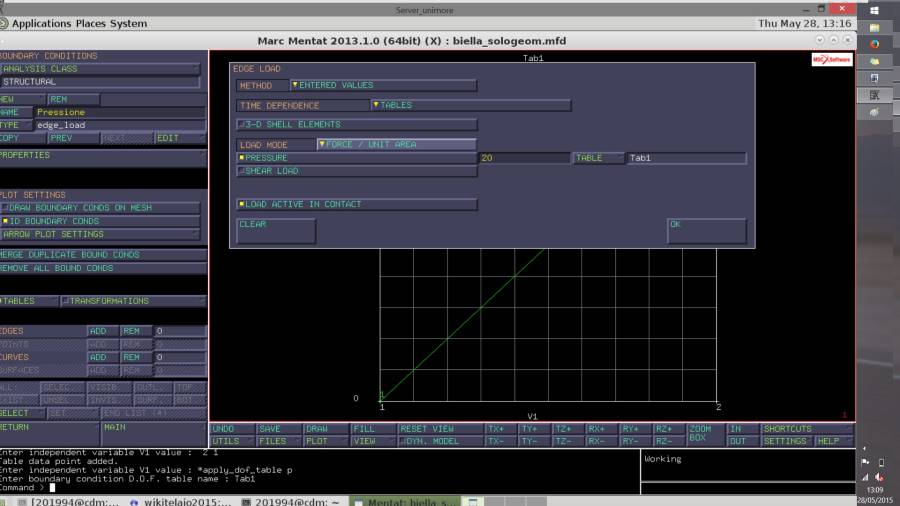Click the FILL view button
Image resolution: width=900 pixels, height=506 pixels.
tap(372, 429)
